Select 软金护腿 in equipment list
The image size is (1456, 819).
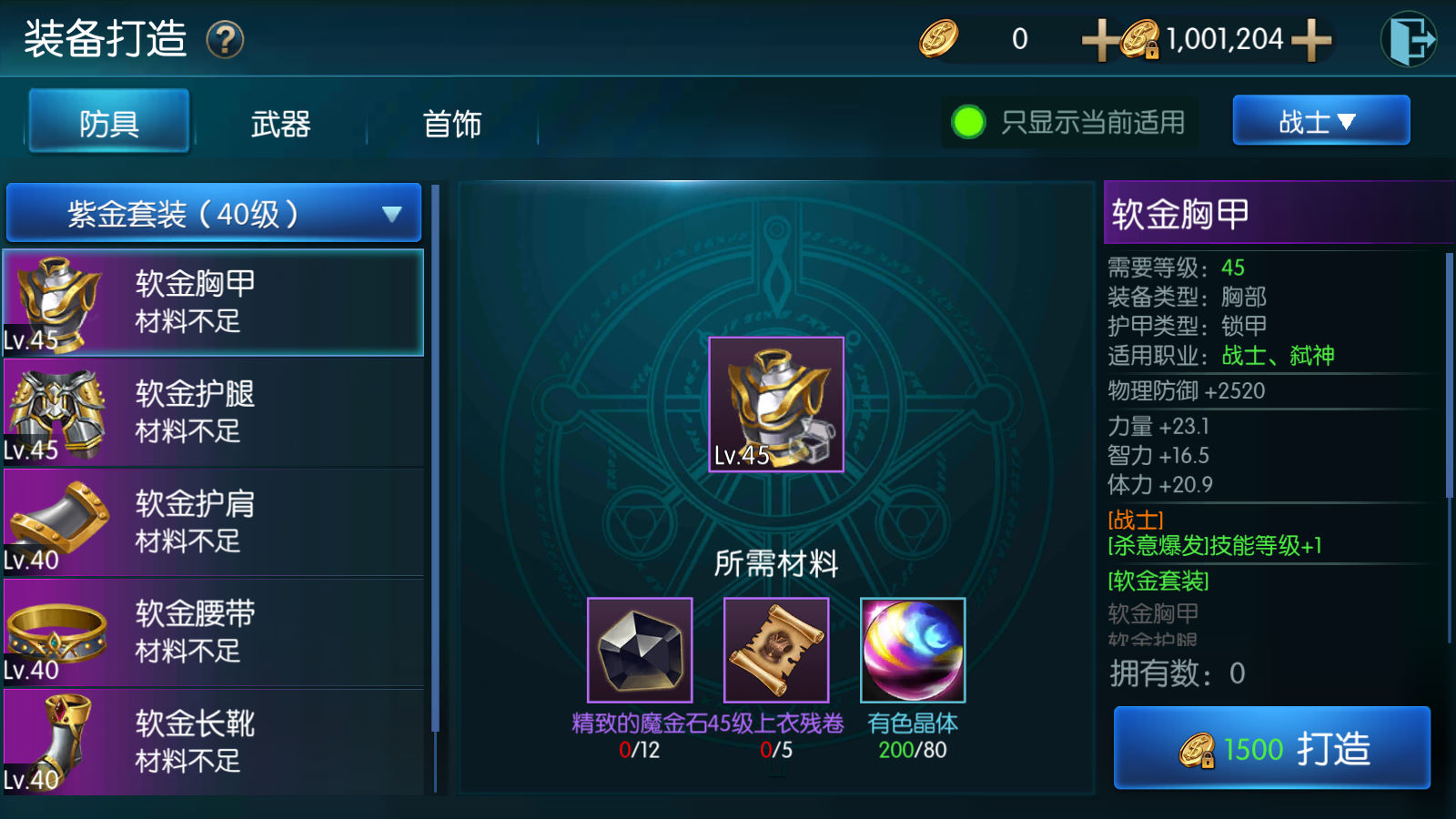pyautogui.click(x=214, y=413)
